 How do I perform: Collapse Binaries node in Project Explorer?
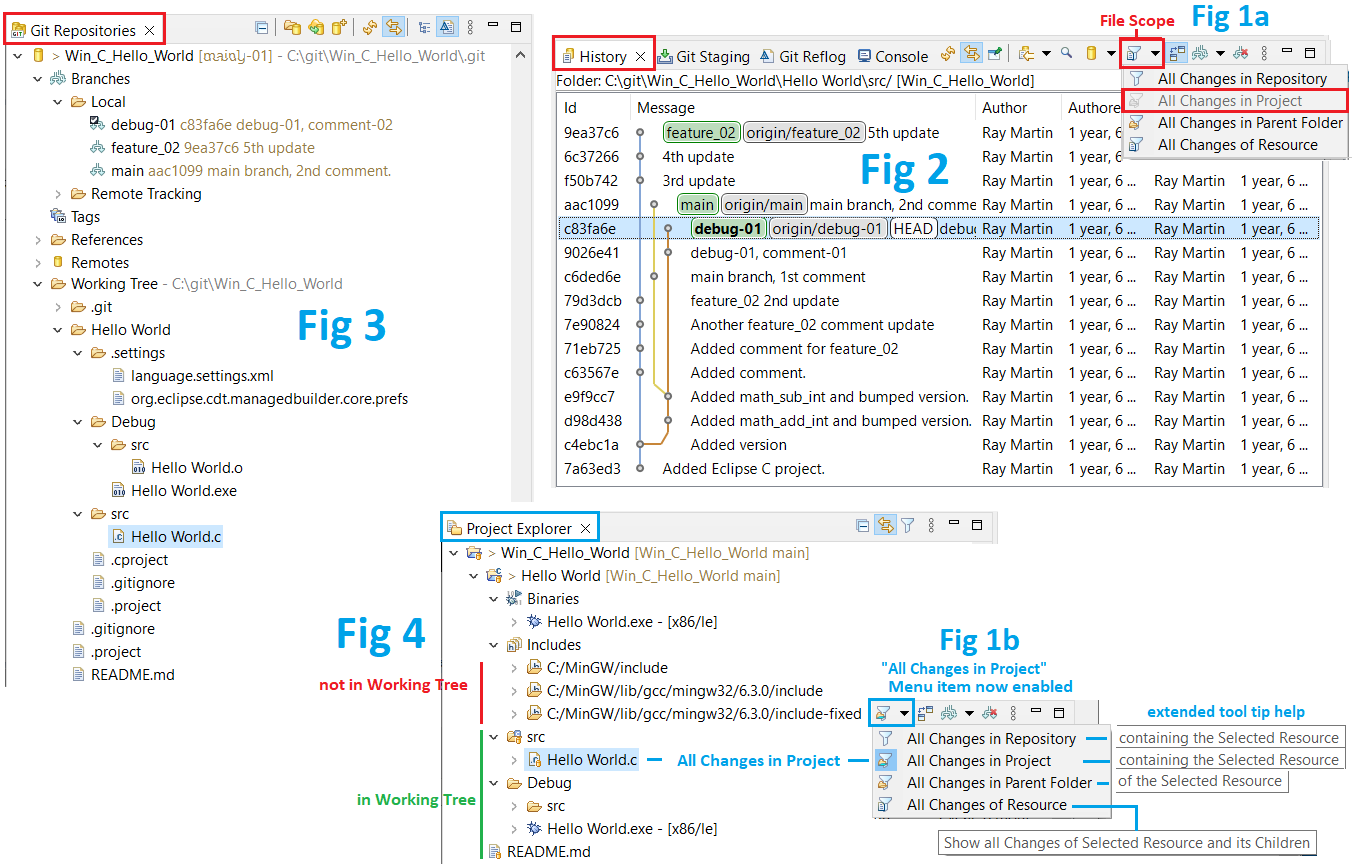point(494,599)
